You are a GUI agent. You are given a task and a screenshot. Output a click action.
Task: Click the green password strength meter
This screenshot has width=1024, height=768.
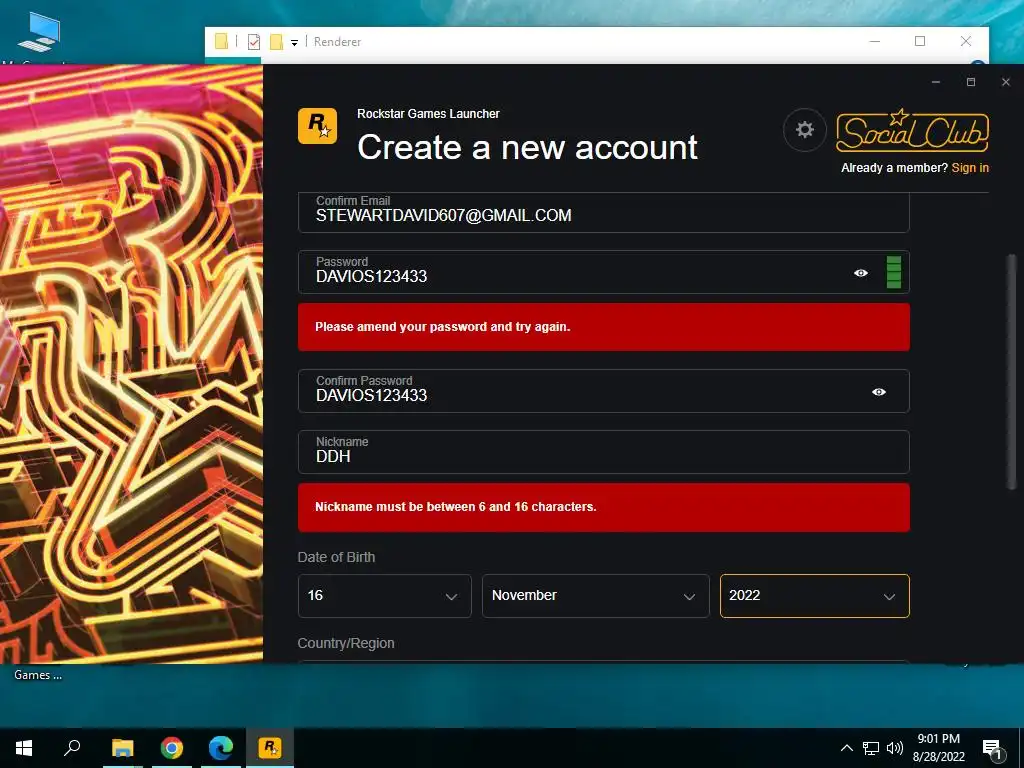pyautogui.click(x=894, y=272)
